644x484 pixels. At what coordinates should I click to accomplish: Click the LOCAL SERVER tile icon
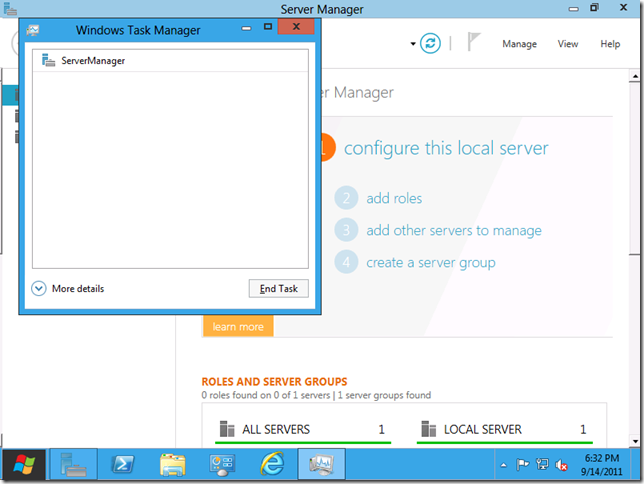(428, 429)
